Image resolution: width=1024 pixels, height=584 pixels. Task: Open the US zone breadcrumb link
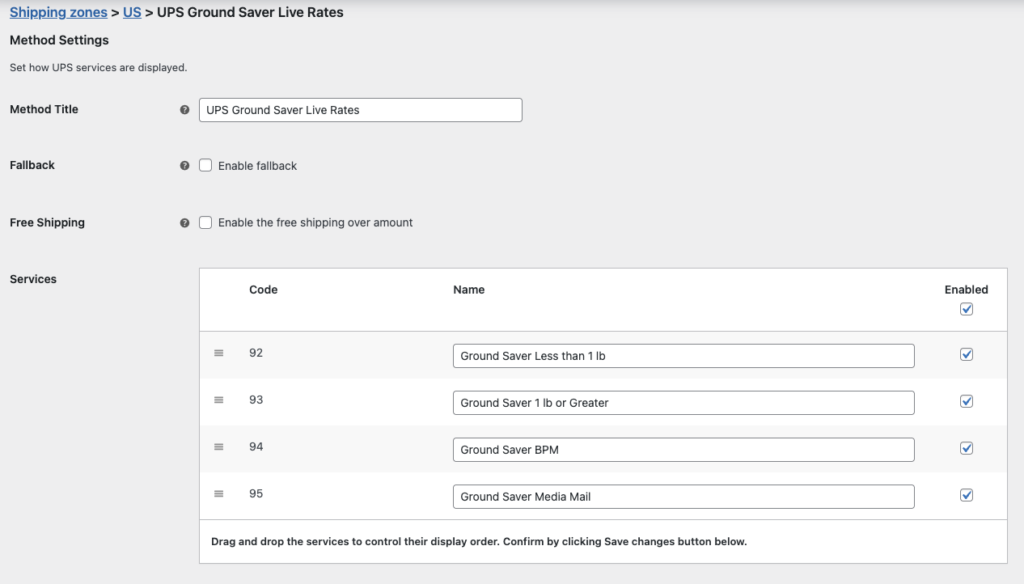[132, 12]
